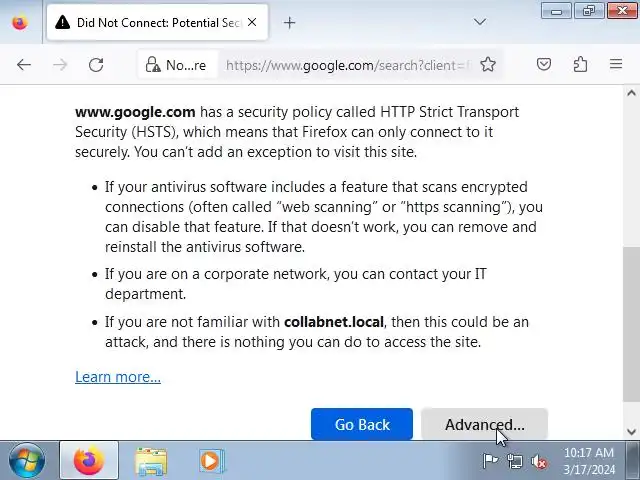Expand the list all tabs dropdown

pos(480,22)
